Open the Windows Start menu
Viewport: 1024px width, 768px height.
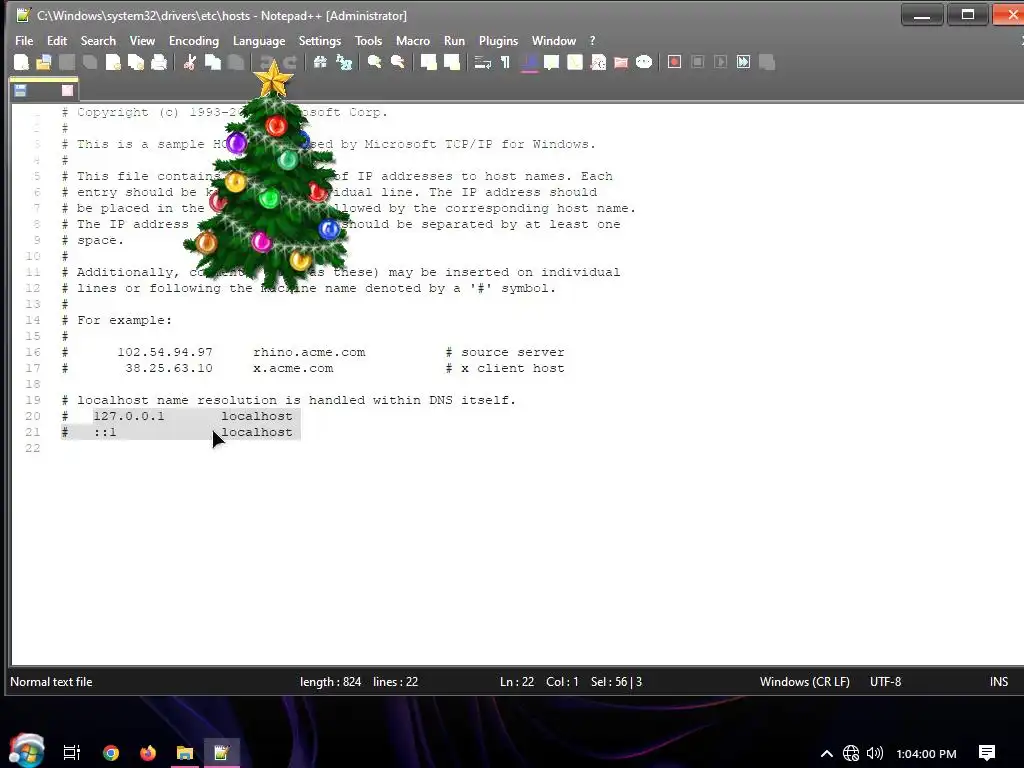(x=26, y=751)
